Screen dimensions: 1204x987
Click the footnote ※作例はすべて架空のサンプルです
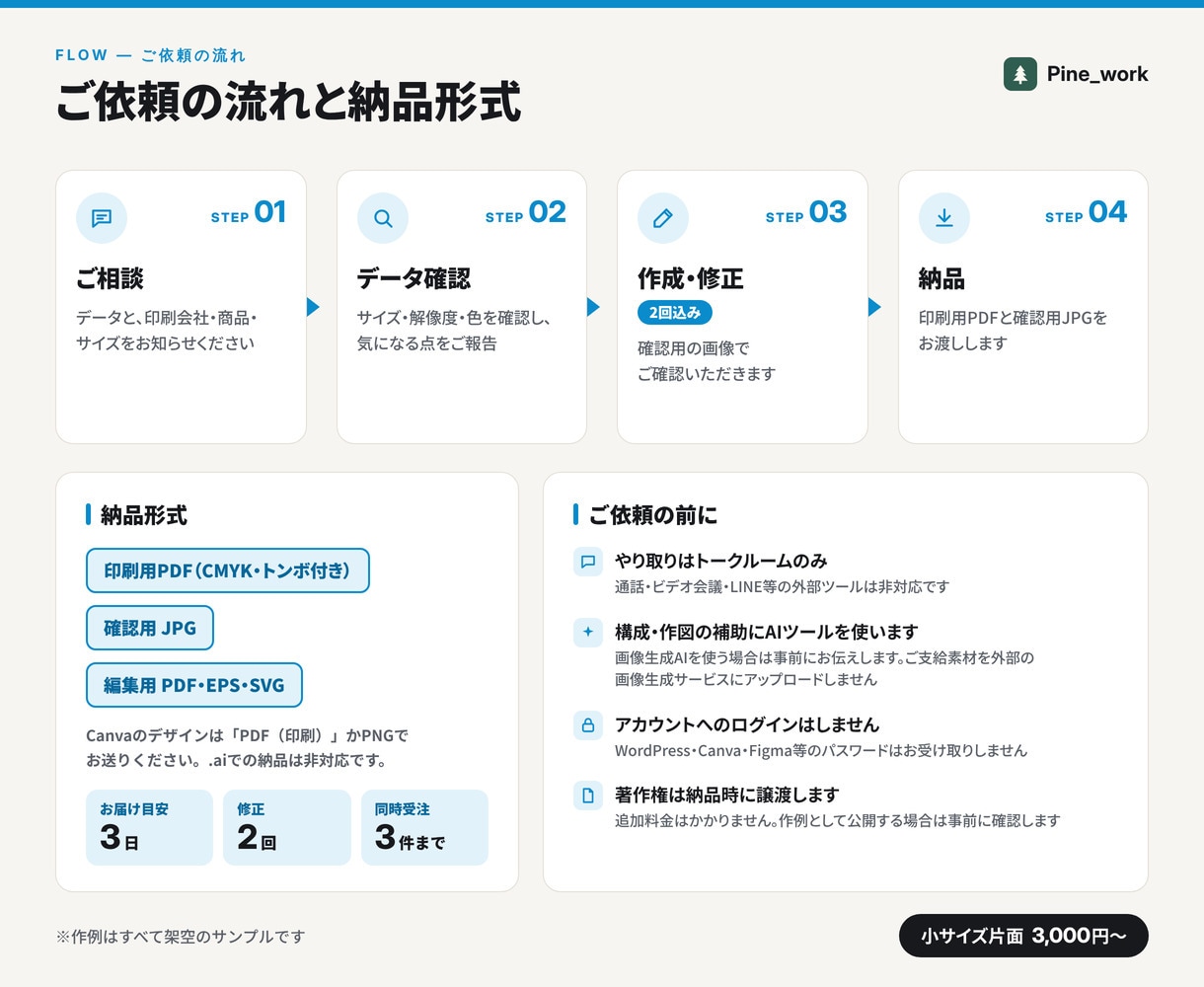181,936
